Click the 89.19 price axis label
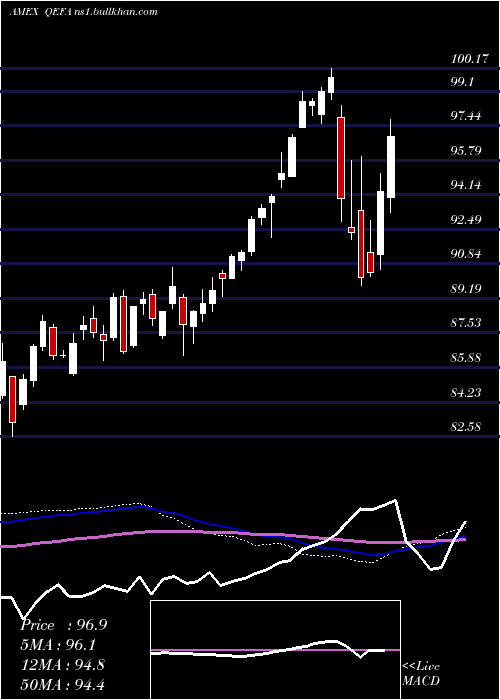 point(466,289)
